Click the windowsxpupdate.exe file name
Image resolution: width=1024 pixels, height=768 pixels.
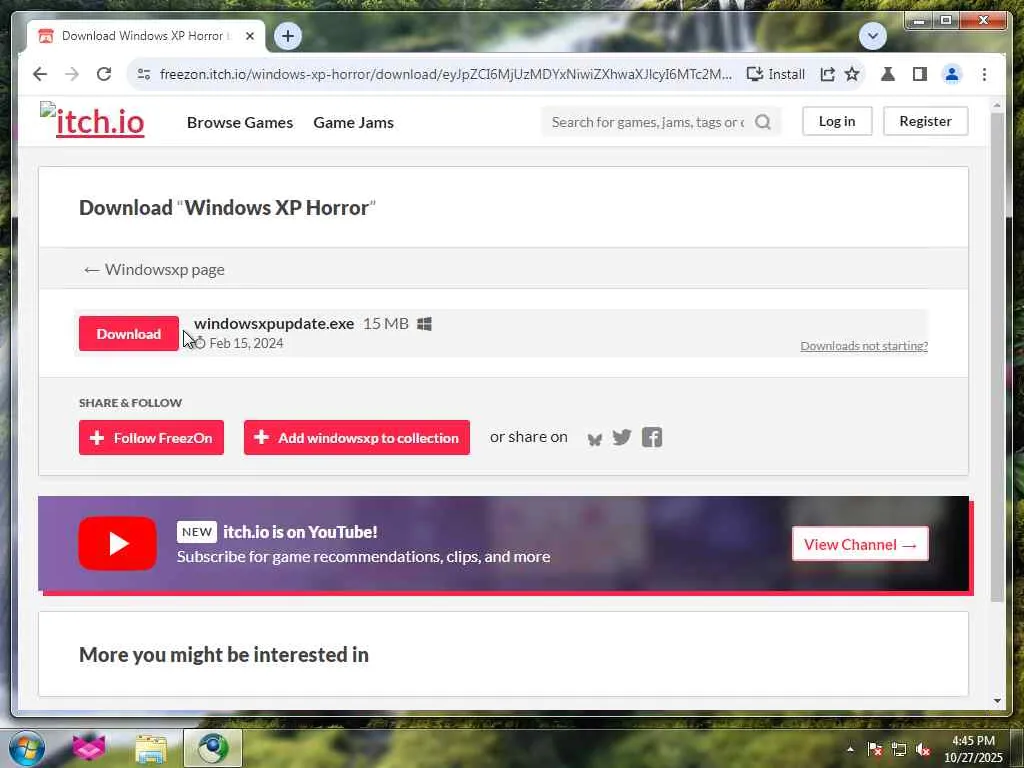click(x=274, y=323)
